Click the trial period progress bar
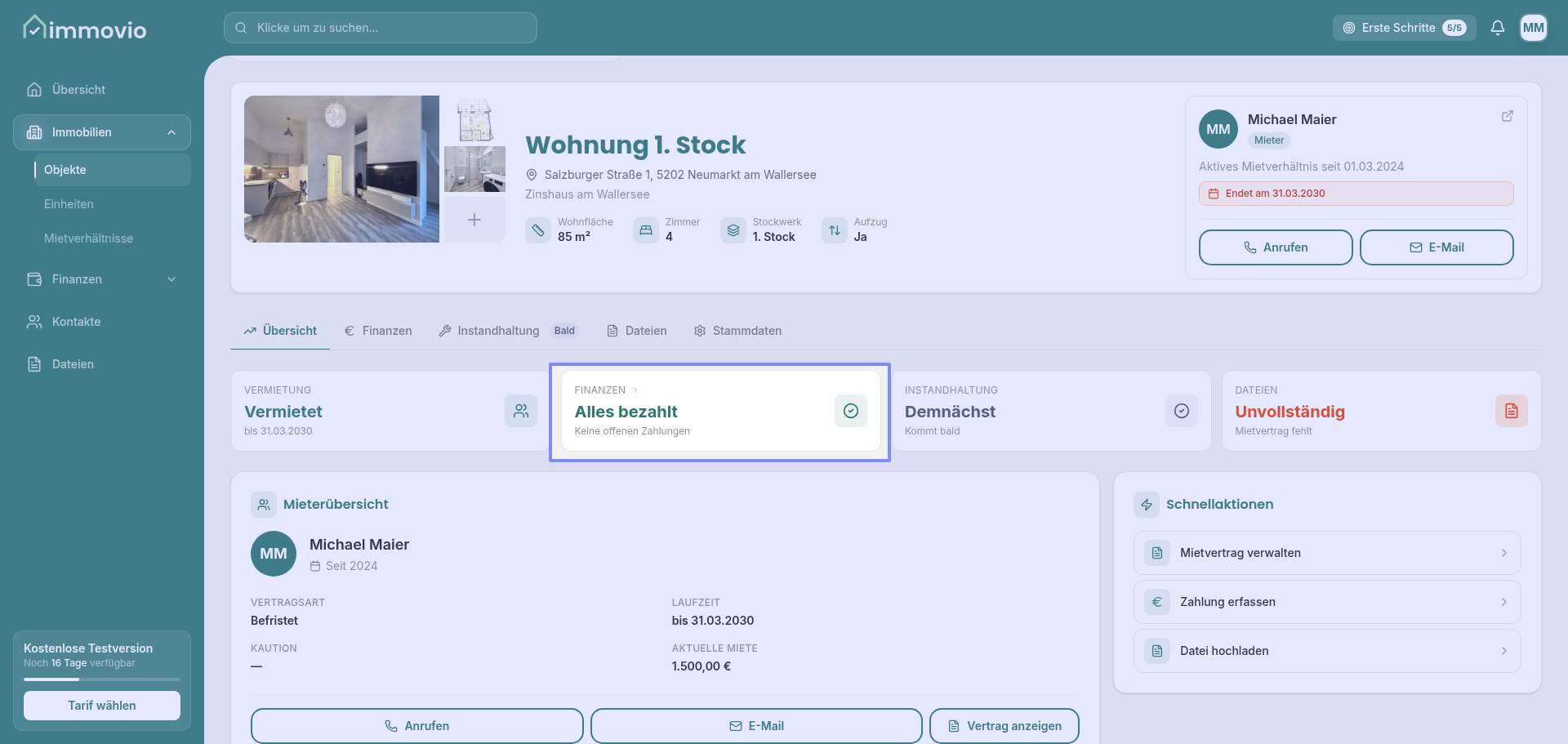The image size is (1568, 744). point(102,679)
